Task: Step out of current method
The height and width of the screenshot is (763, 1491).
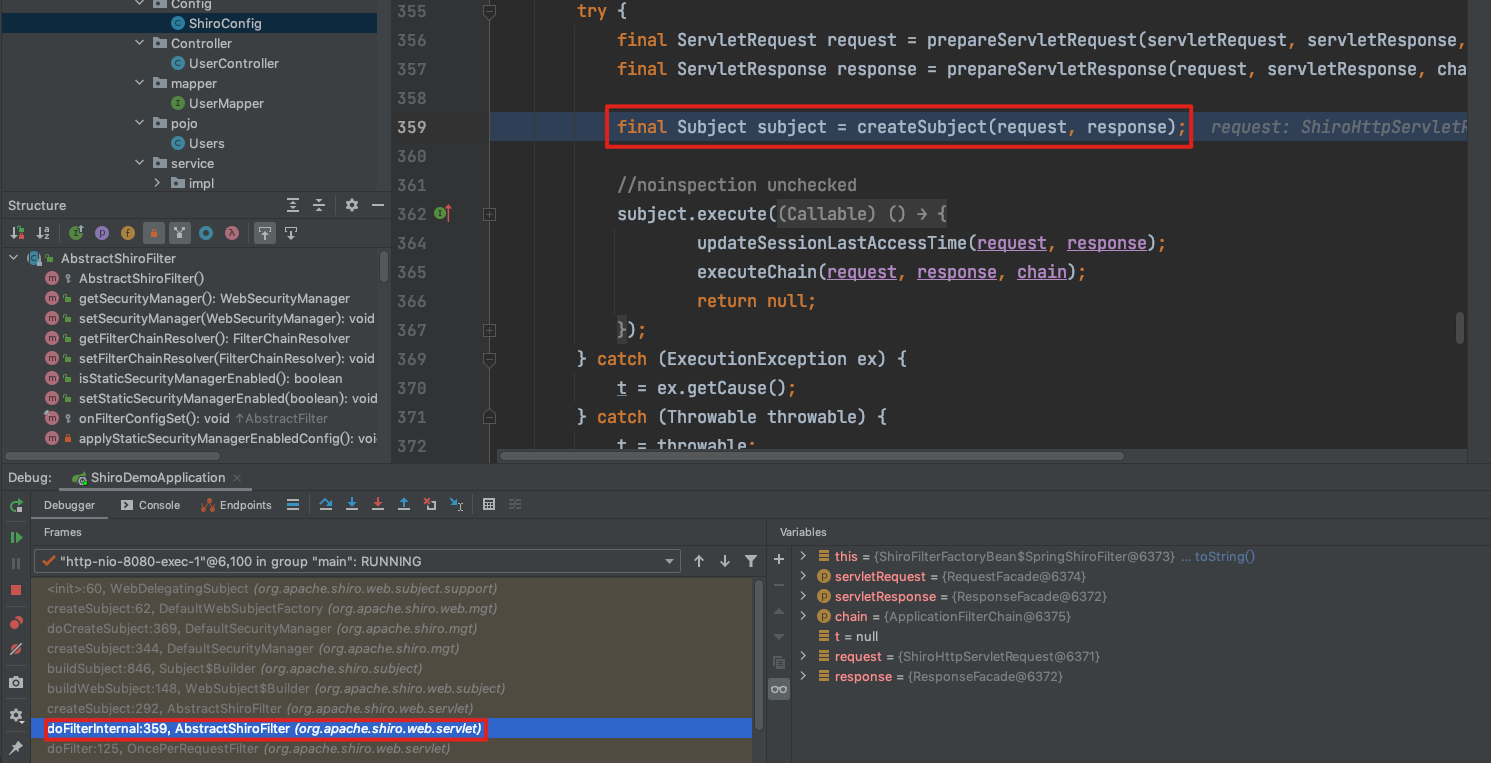Action: point(404,505)
